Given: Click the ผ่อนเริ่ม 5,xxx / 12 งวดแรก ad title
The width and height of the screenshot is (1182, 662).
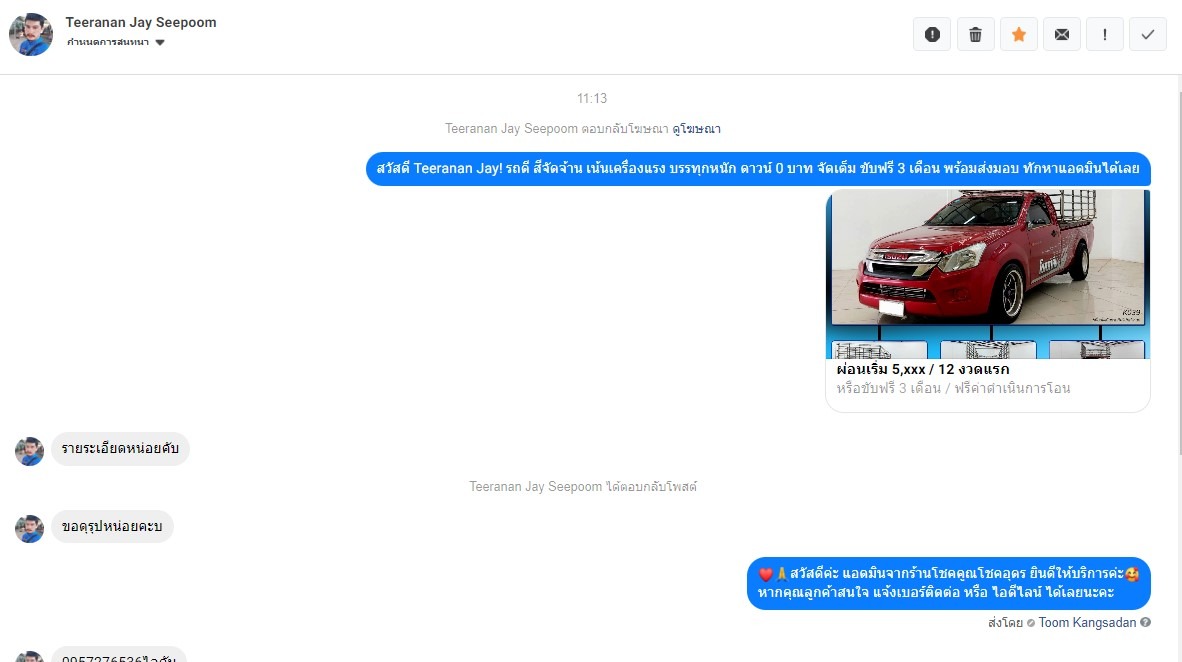Looking at the screenshot, I should pyautogui.click(x=923, y=369).
